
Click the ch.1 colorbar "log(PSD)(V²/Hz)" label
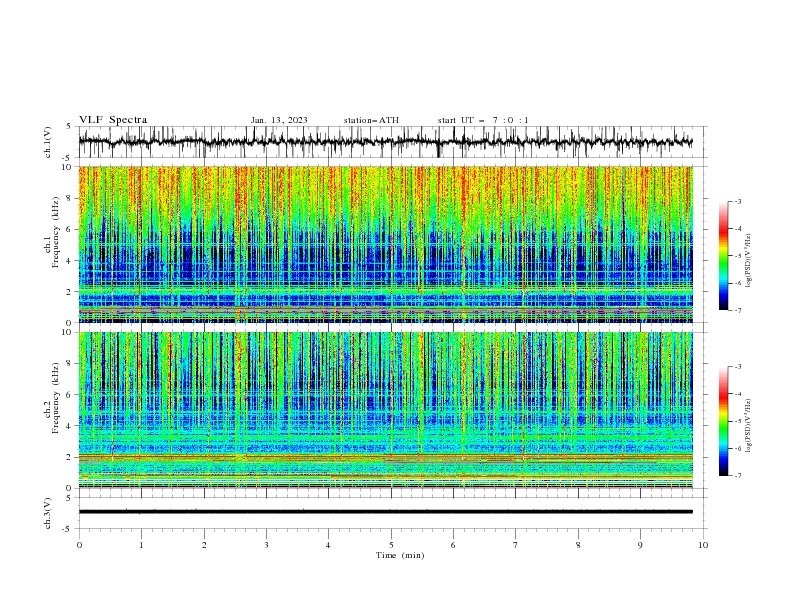[x=749, y=261]
